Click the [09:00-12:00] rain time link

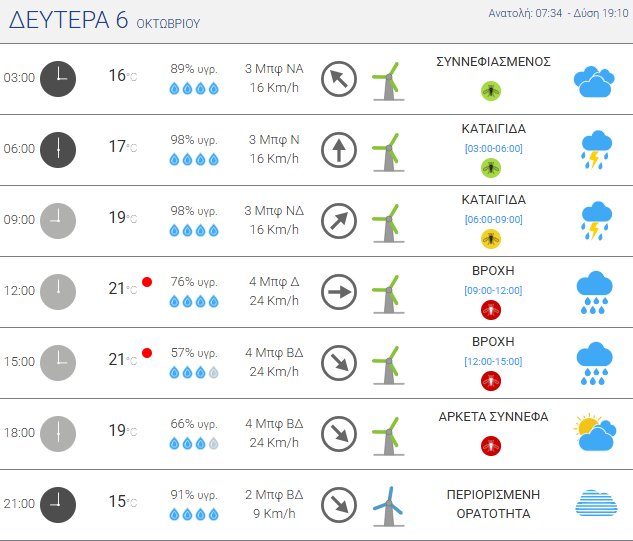493,290
